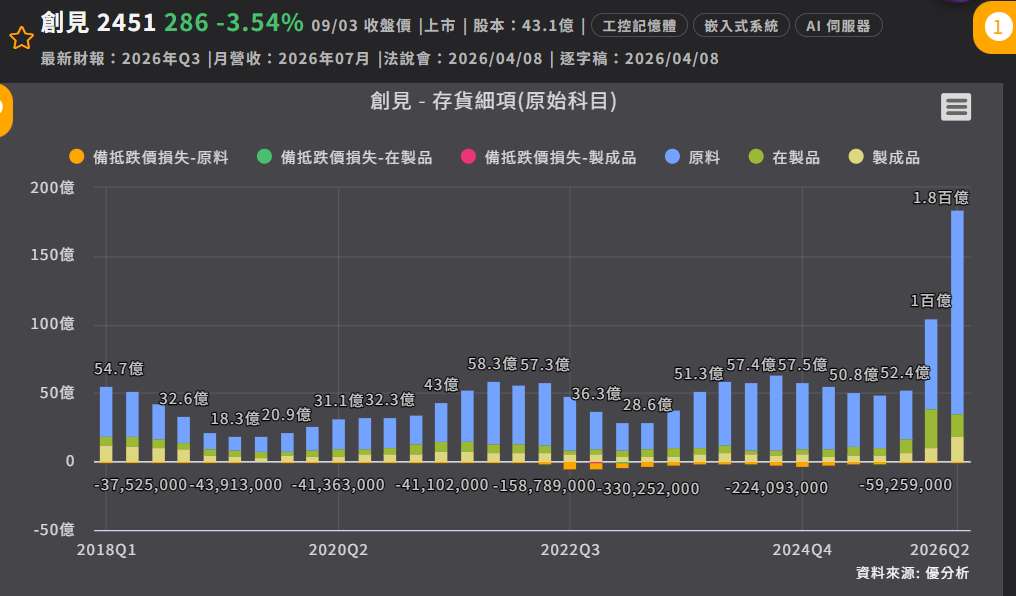This screenshot has width=1016, height=596.
Task: Click the orange notification badge numbered 1
Action: pos(996,27)
